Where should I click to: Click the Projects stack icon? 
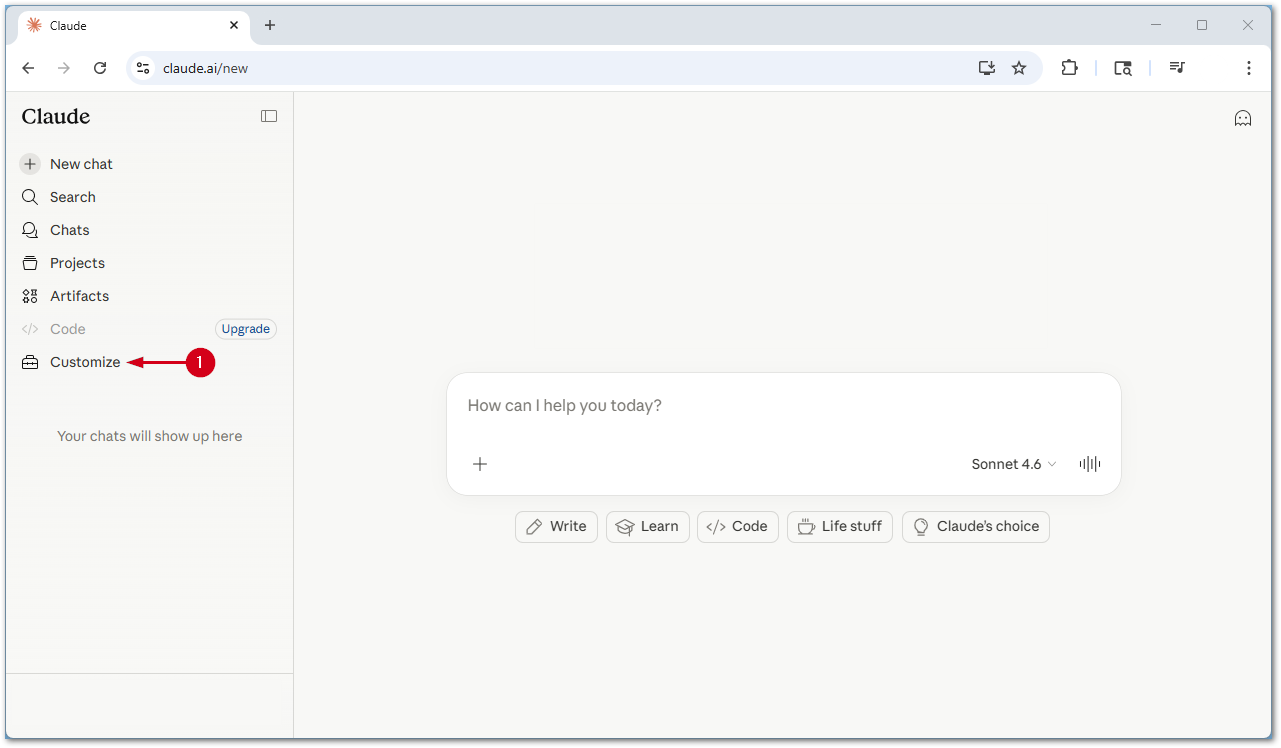coord(30,263)
